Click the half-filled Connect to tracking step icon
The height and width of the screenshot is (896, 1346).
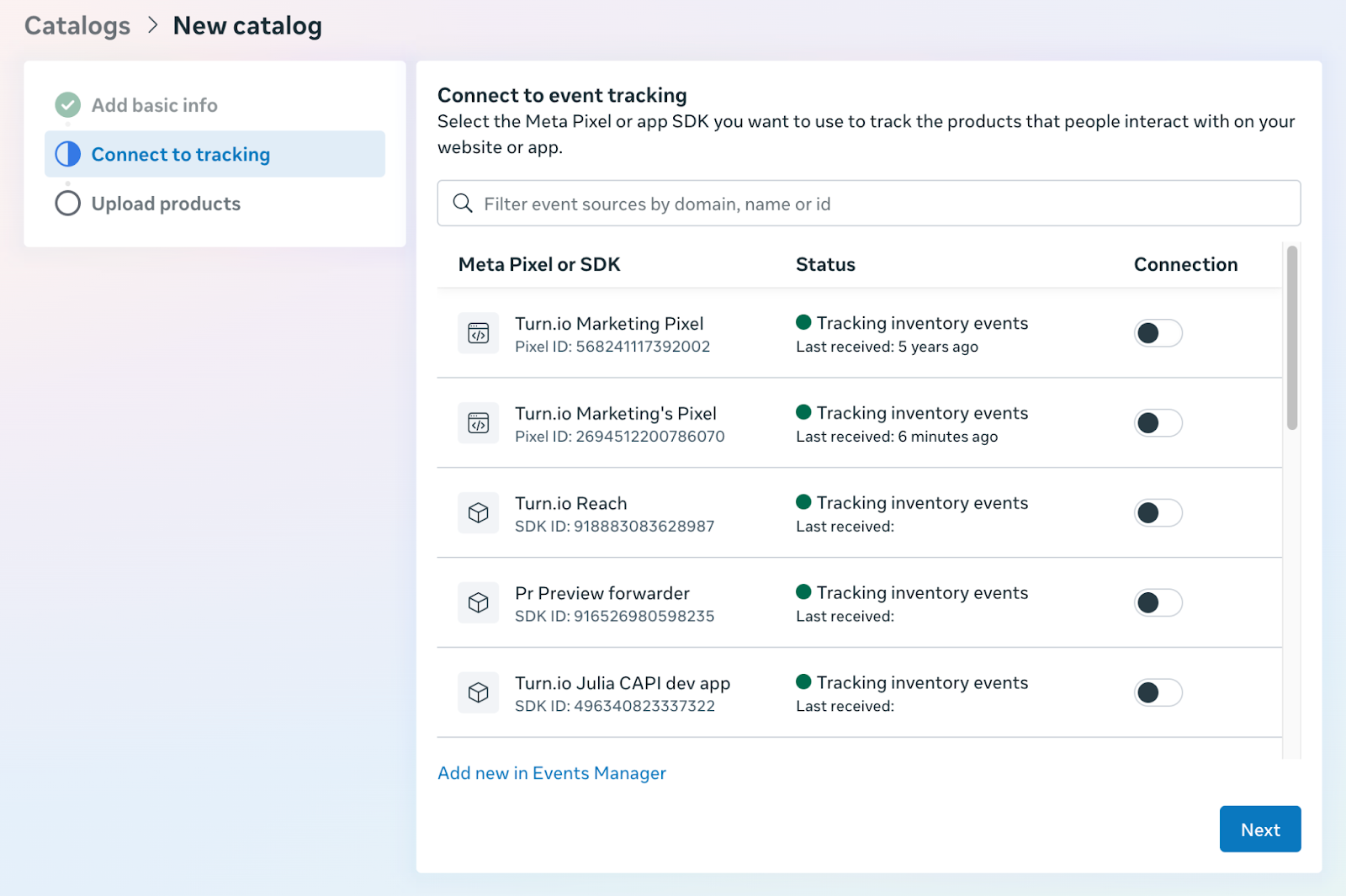[x=68, y=154]
